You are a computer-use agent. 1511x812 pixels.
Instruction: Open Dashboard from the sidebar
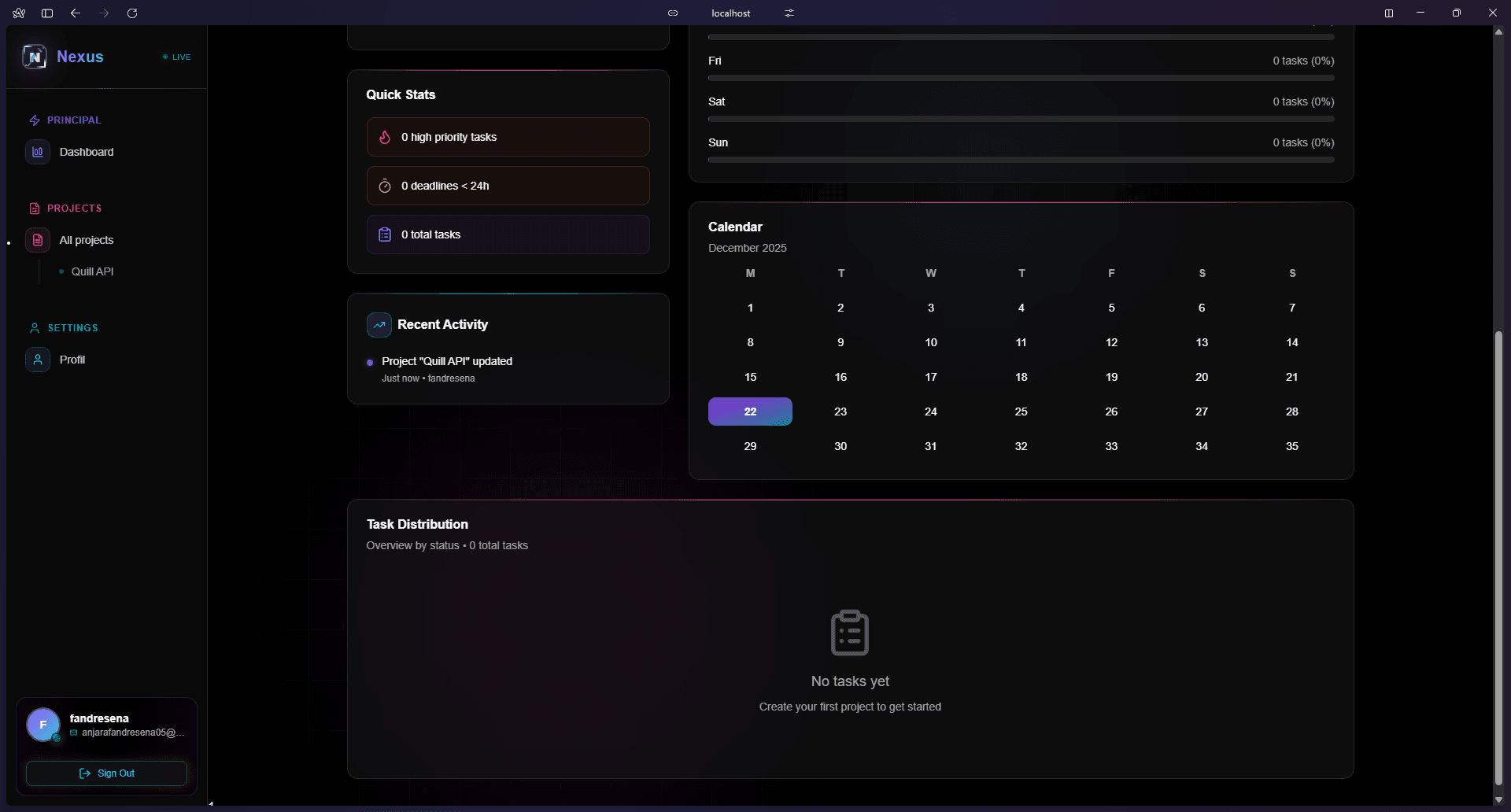(86, 152)
